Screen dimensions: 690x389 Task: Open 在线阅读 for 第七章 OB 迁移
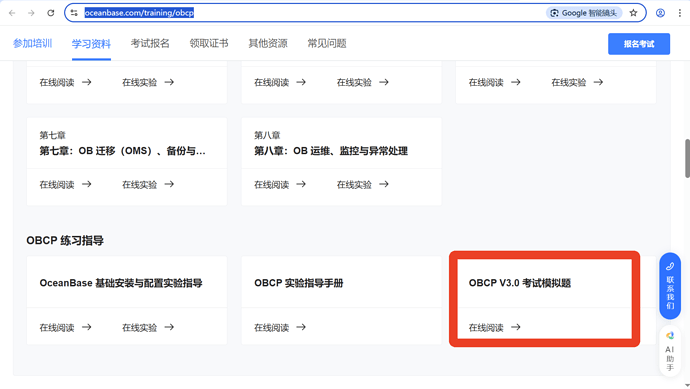pyautogui.click(x=65, y=184)
